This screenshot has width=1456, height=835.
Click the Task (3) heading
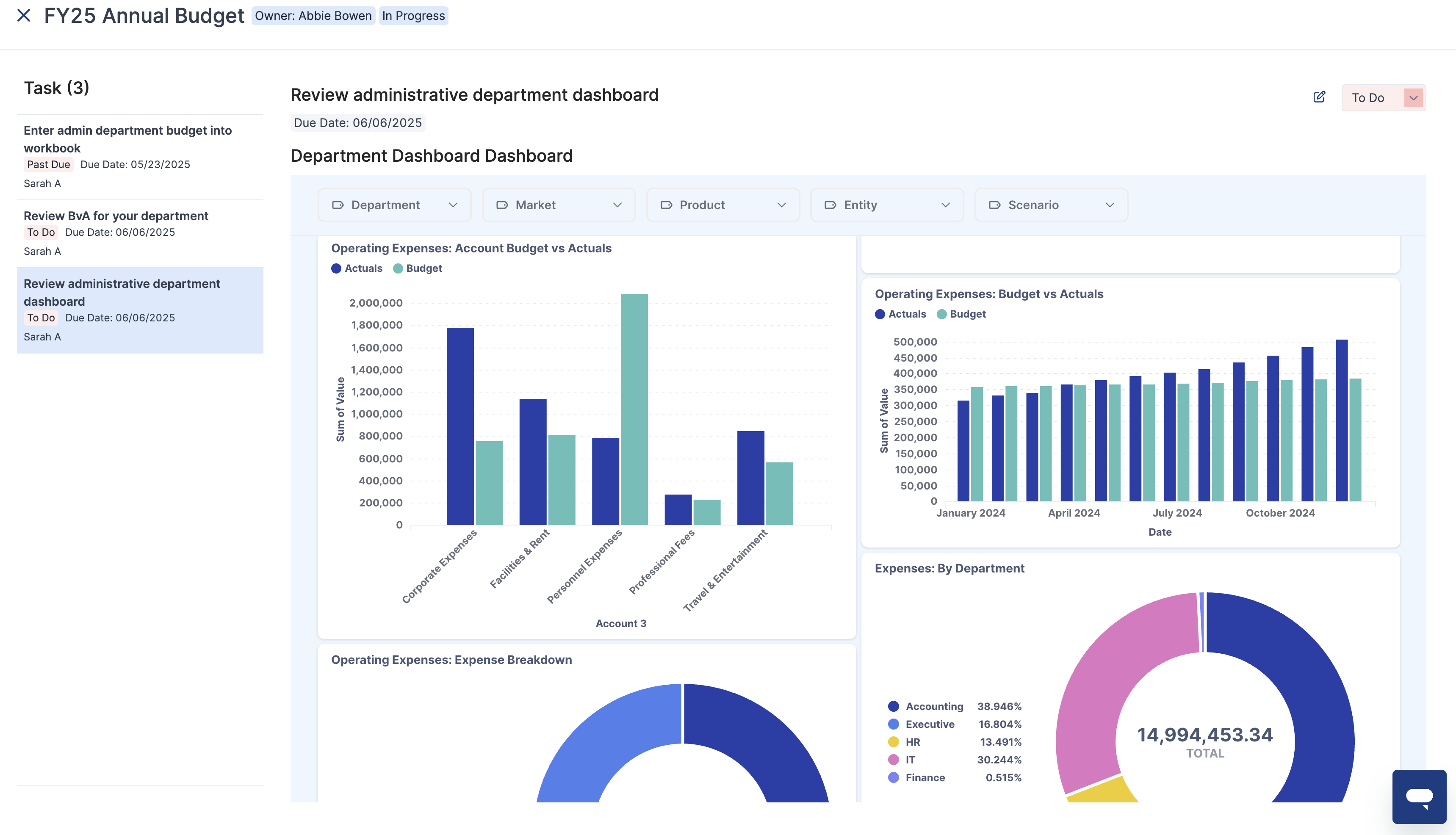56,88
